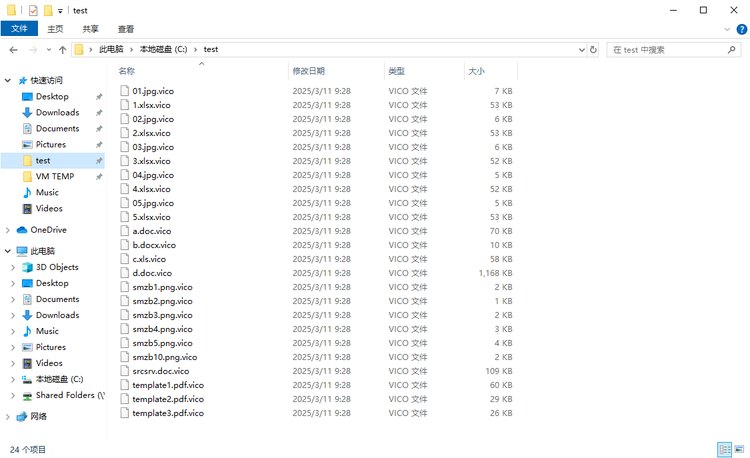The height and width of the screenshot is (458, 750).
Task: Click the Back navigation arrow
Action: tap(14, 49)
